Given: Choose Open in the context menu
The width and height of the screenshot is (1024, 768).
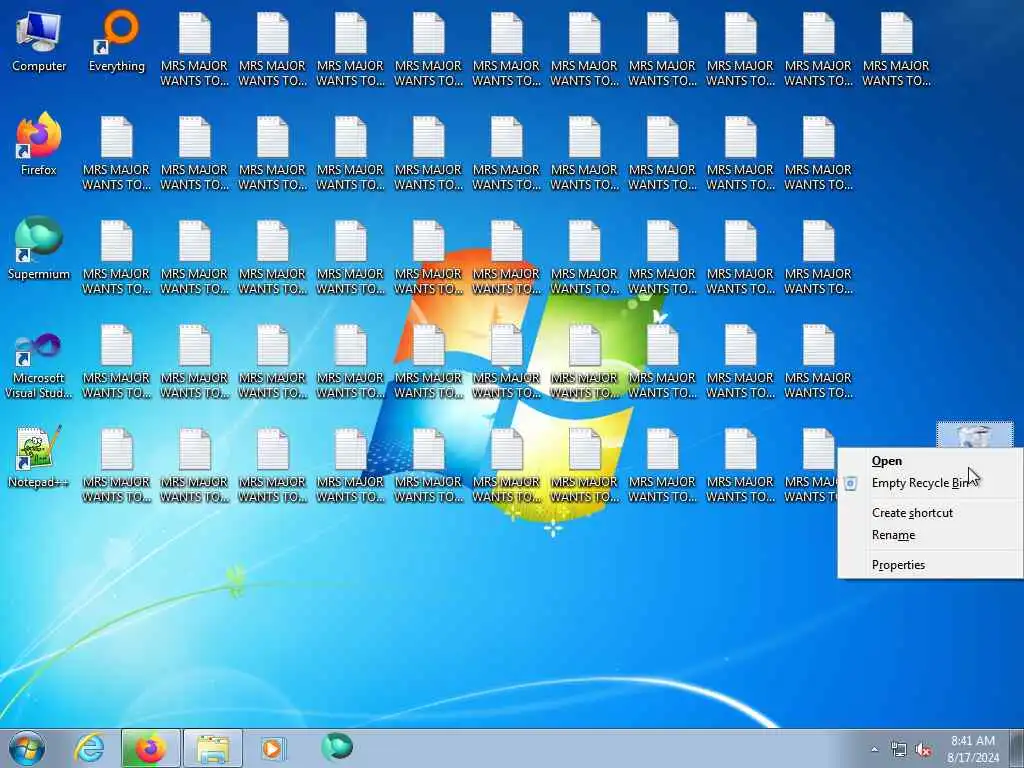Looking at the screenshot, I should click(x=931, y=461).
